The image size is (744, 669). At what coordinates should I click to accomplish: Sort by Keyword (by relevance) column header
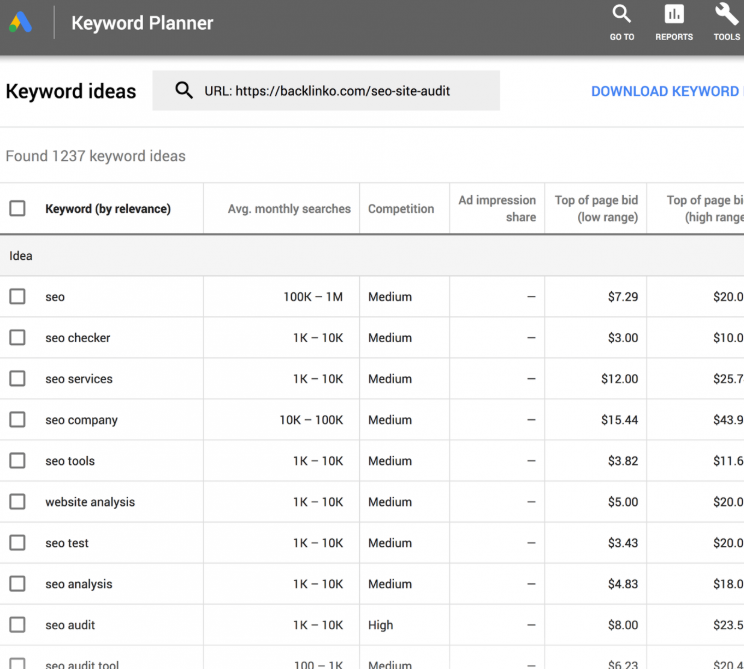click(x=108, y=209)
